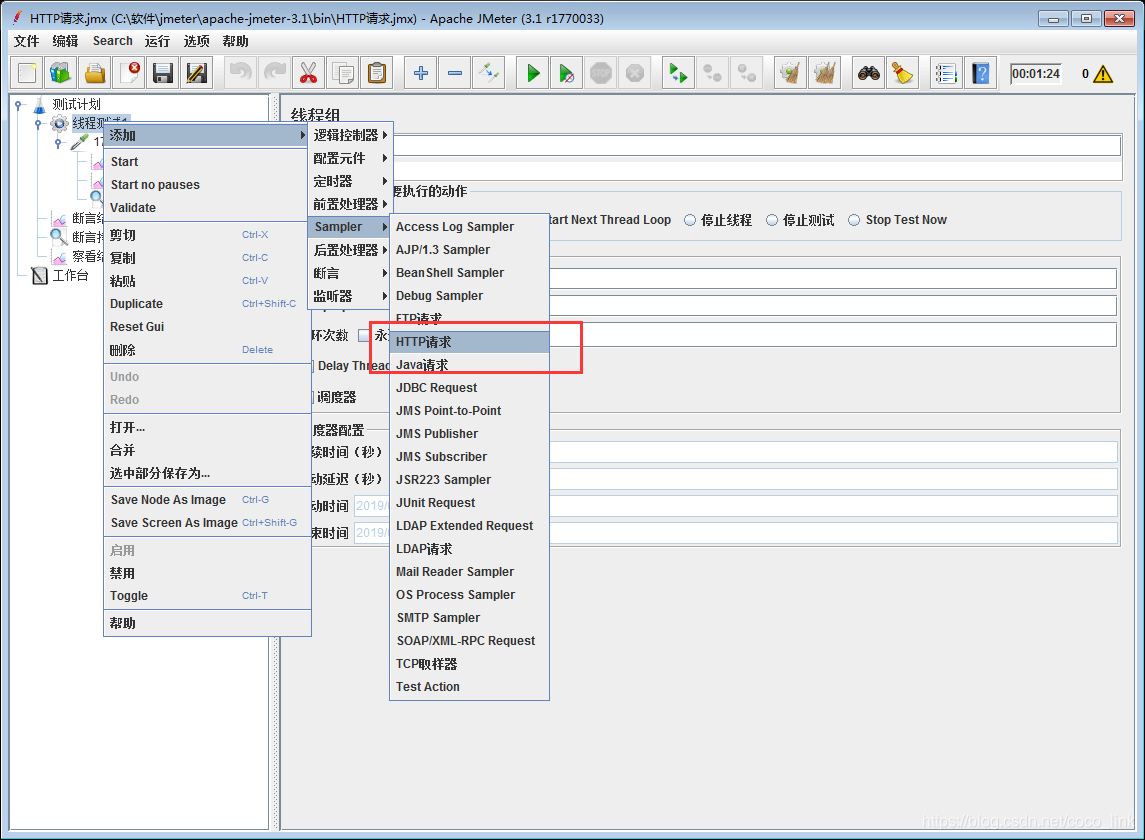1145x840 pixels.
Task: Choose TCP取样器 sampler entry
Action: point(470,664)
